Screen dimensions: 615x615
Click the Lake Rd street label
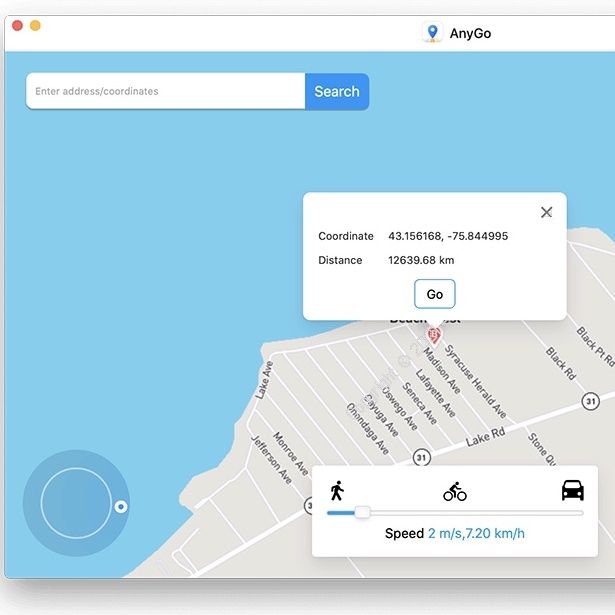click(x=486, y=437)
